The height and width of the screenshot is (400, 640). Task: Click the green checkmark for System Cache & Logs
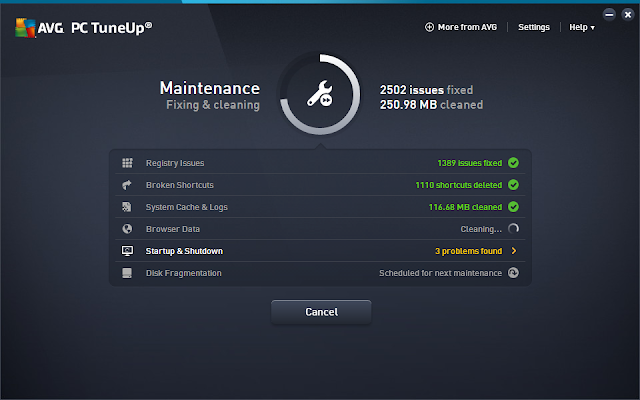pos(513,207)
